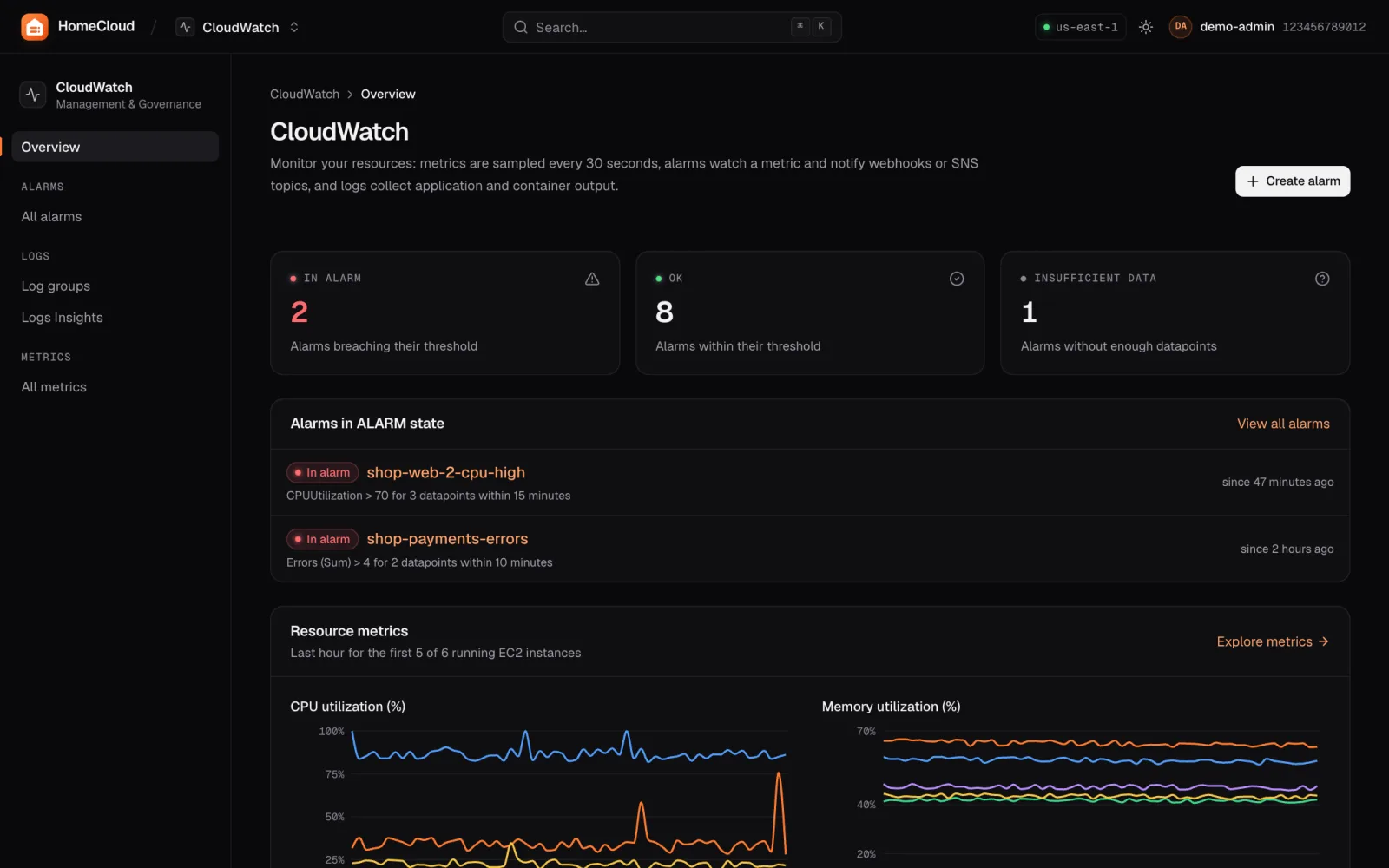Click the Memory utilization (%) chart title
The image size is (1389, 868).
[891, 707]
